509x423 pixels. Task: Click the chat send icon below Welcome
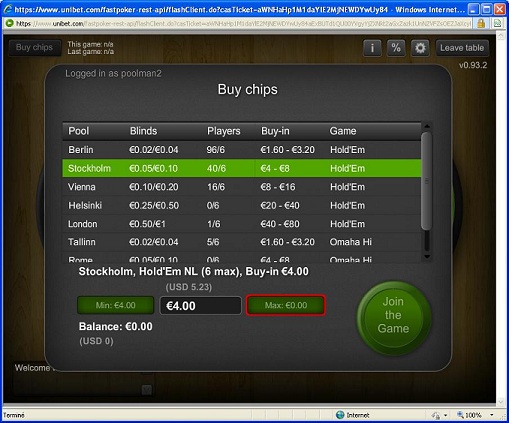(x=147, y=390)
